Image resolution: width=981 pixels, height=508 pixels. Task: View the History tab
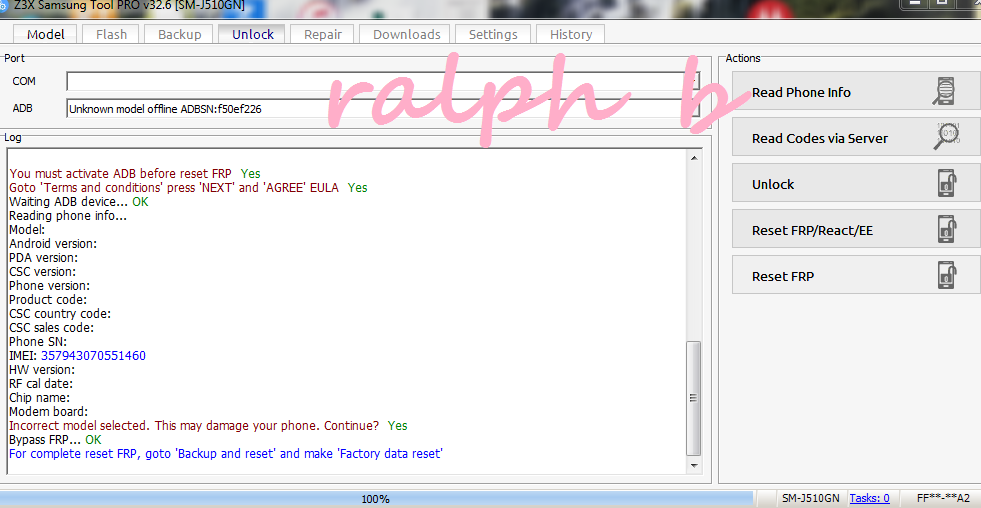point(571,34)
